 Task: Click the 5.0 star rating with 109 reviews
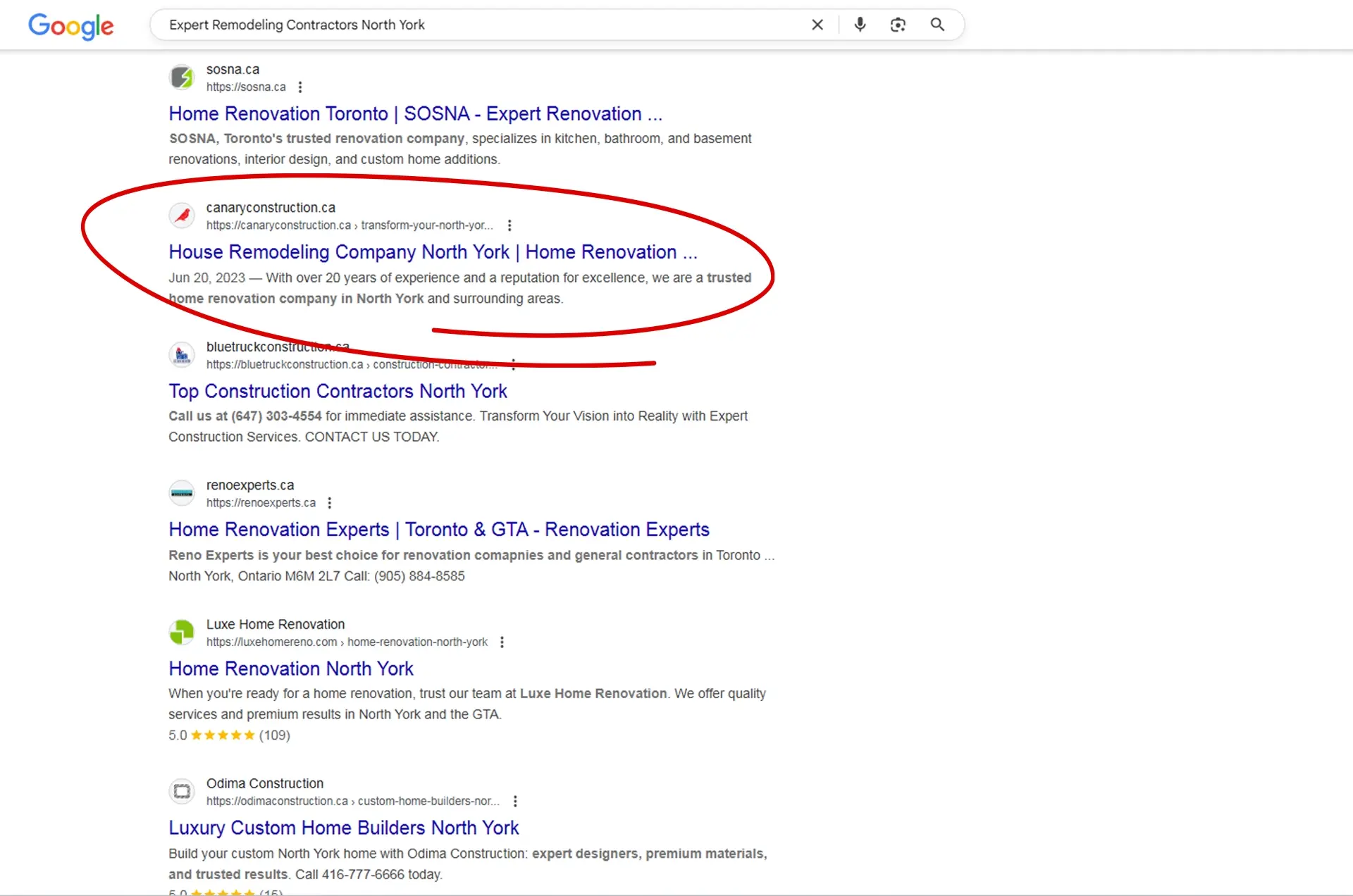pyautogui.click(x=229, y=735)
